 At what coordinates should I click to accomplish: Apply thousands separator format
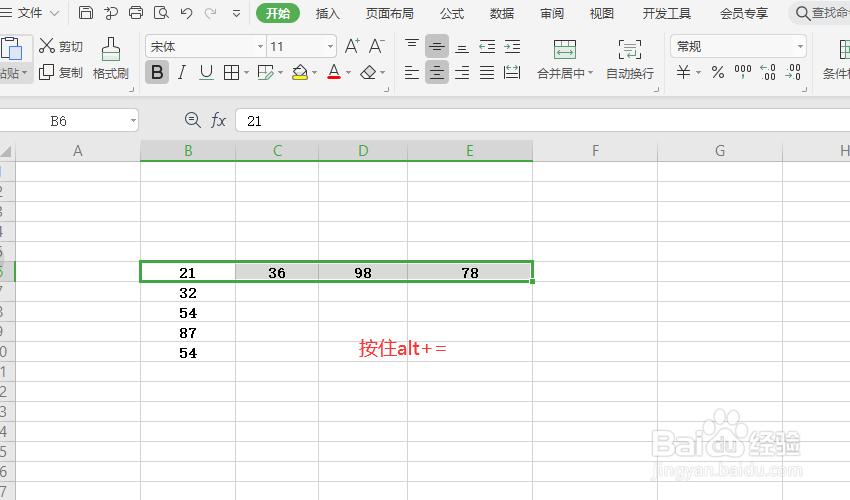coord(743,71)
